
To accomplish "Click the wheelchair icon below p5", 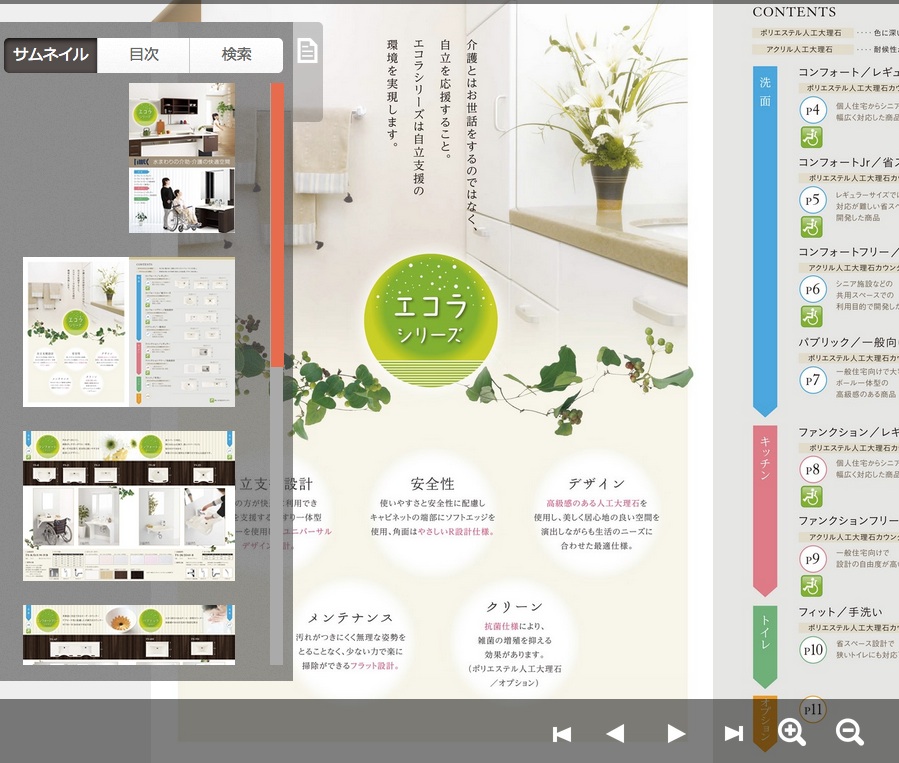I will pyautogui.click(x=812, y=228).
